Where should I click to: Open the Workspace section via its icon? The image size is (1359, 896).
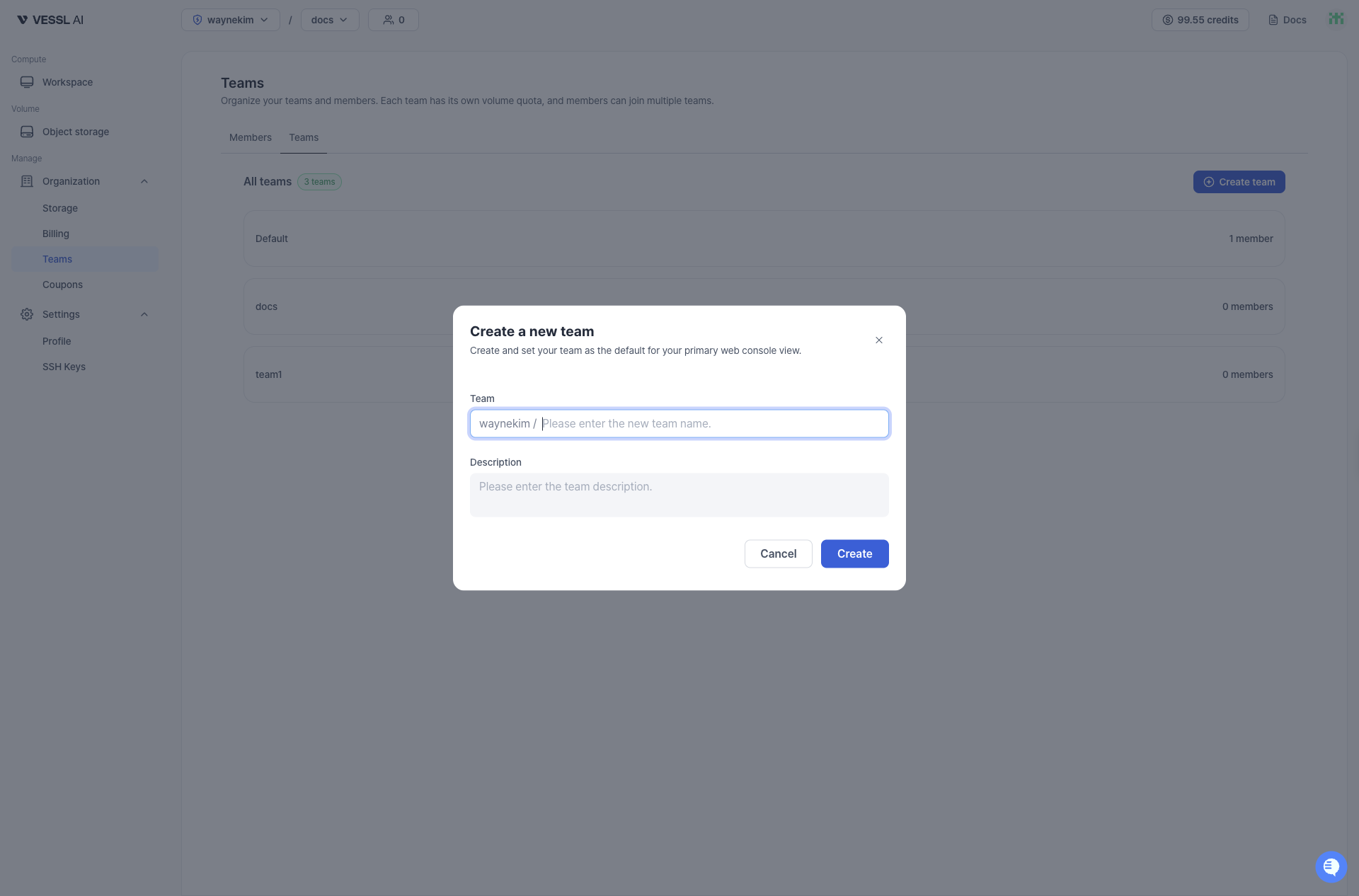[x=26, y=81]
